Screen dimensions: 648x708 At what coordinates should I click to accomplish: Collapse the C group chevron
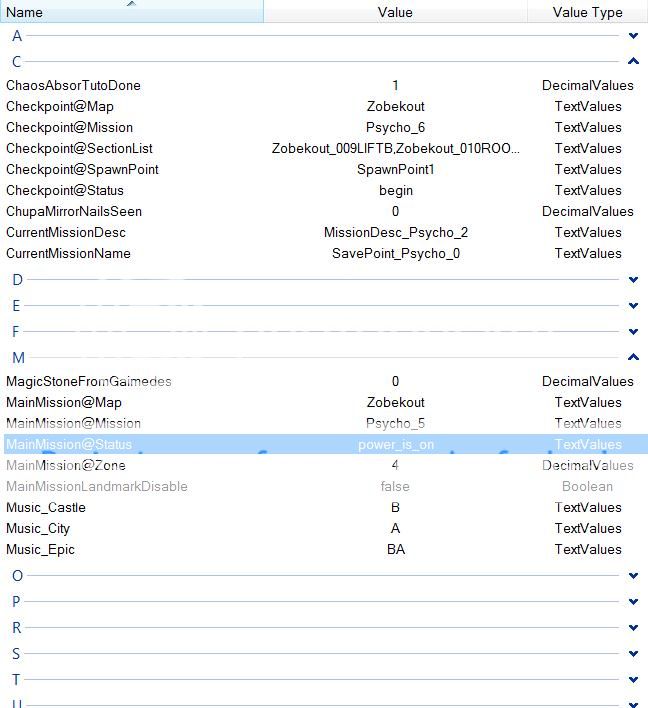633,62
